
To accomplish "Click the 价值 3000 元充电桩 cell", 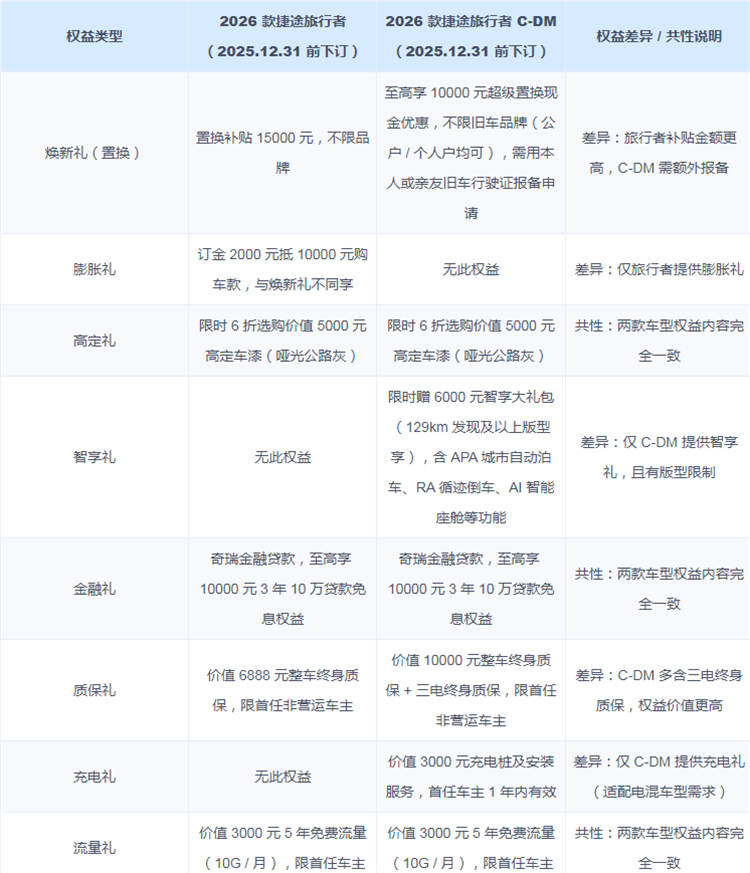I will [471, 776].
